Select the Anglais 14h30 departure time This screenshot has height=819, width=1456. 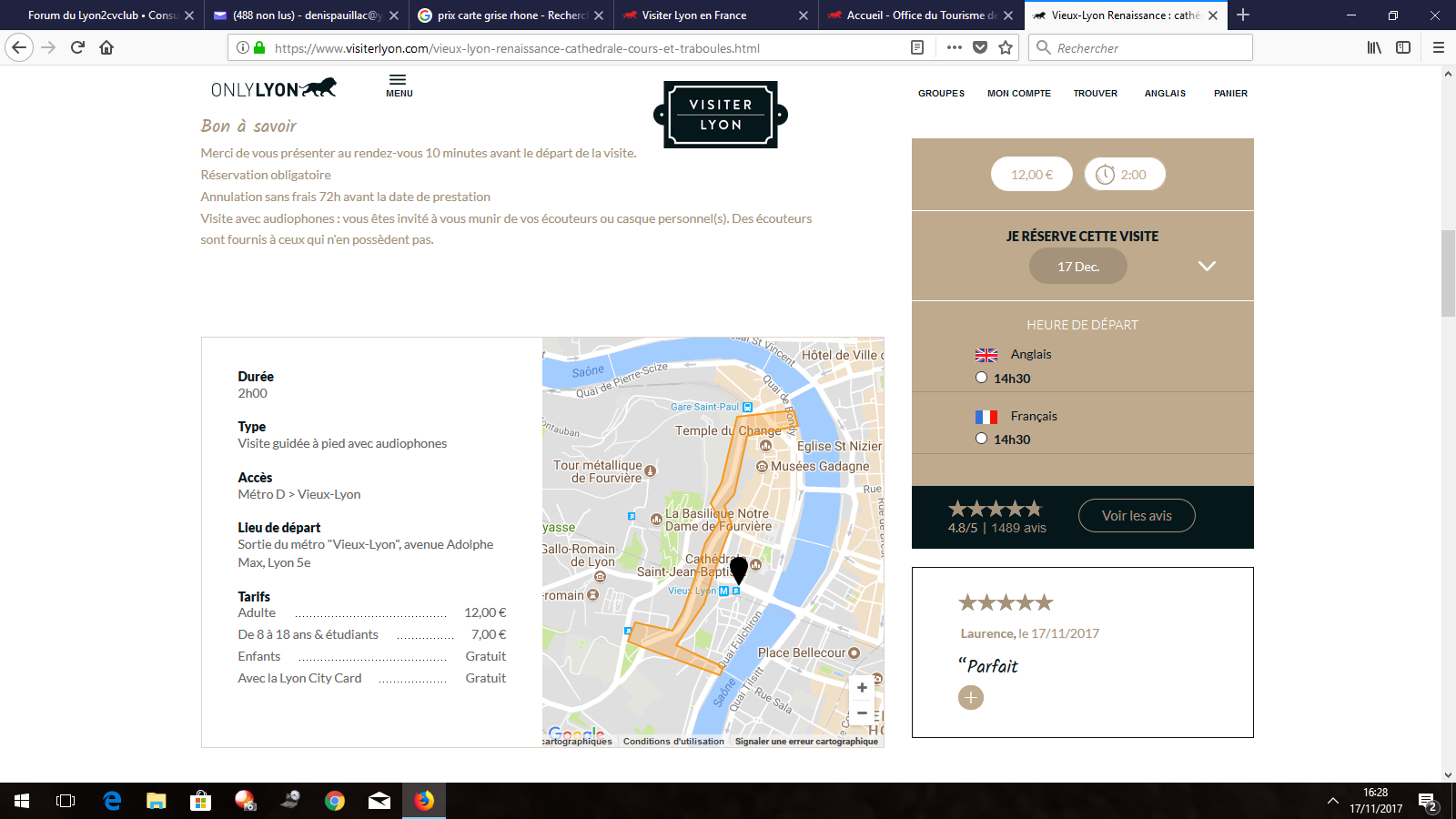(x=981, y=378)
